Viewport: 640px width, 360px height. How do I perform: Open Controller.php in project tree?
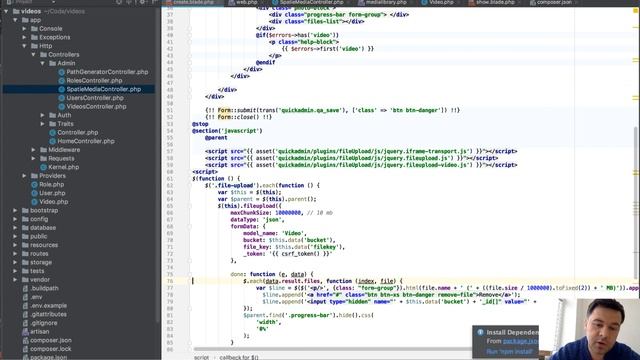tap(78, 133)
